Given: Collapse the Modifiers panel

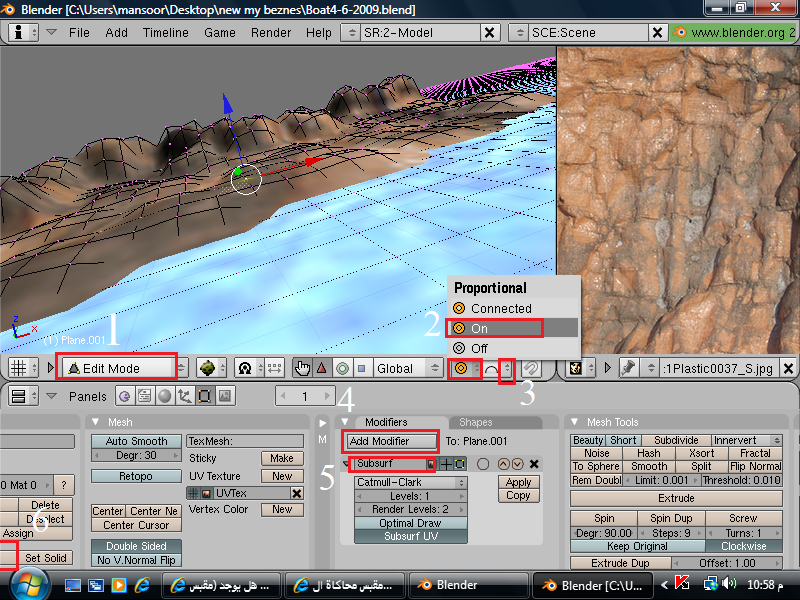Looking at the screenshot, I should coord(345,422).
